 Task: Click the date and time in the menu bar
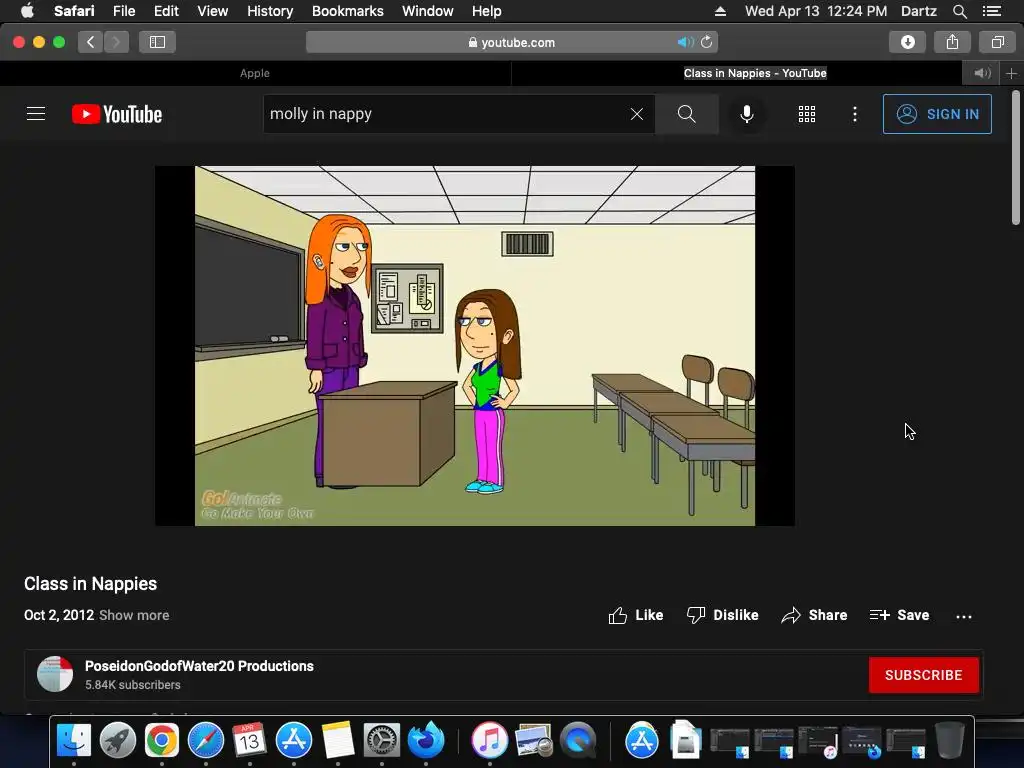816,11
